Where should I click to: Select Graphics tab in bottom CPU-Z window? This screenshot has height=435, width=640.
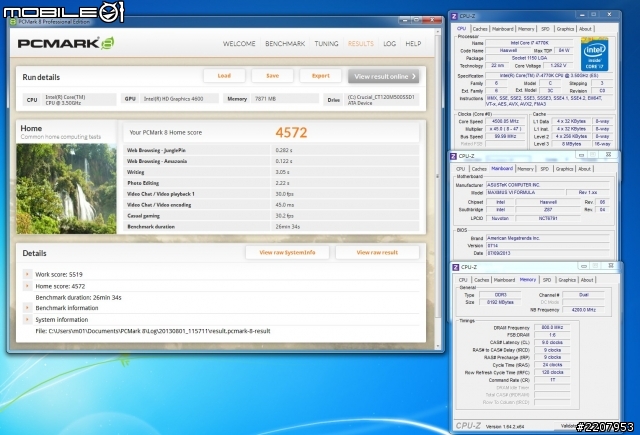pos(567,280)
